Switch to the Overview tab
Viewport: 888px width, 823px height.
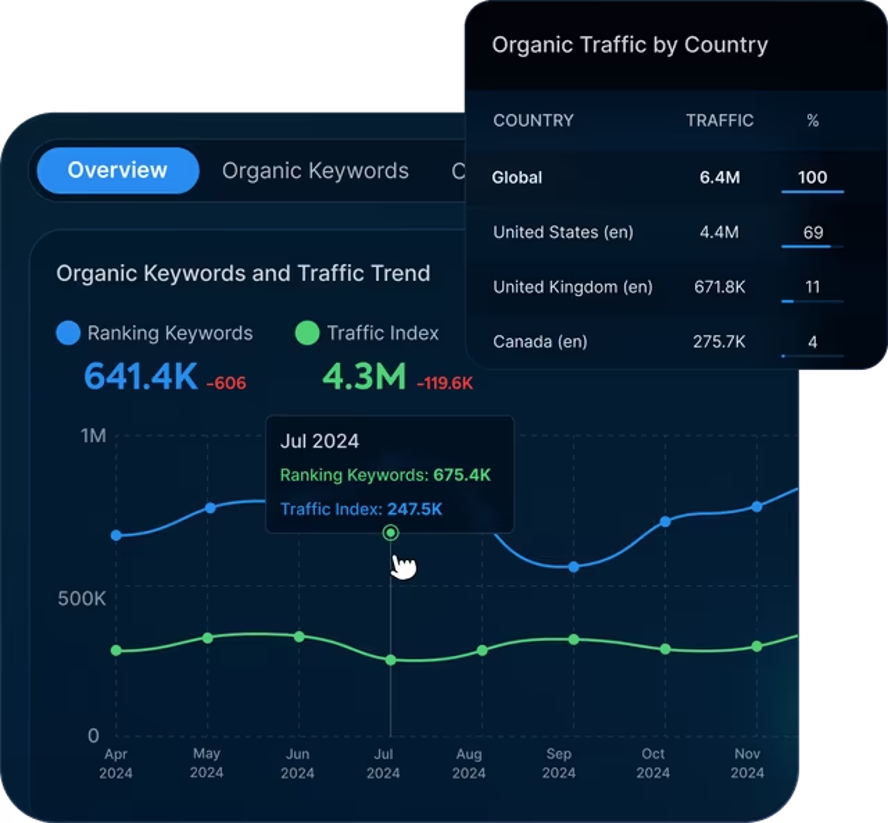(118, 170)
